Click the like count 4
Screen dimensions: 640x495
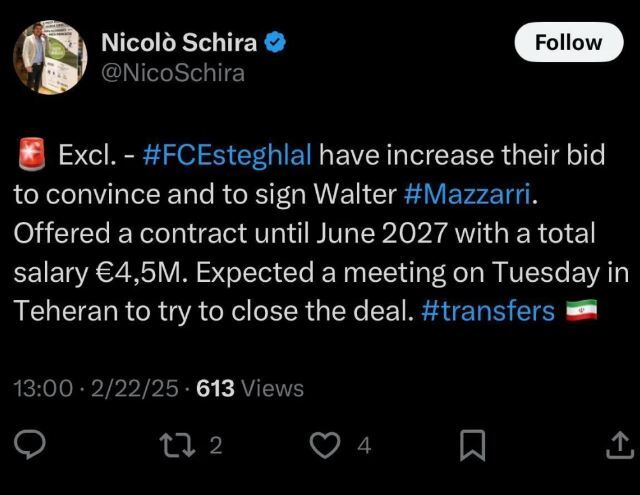364,445
